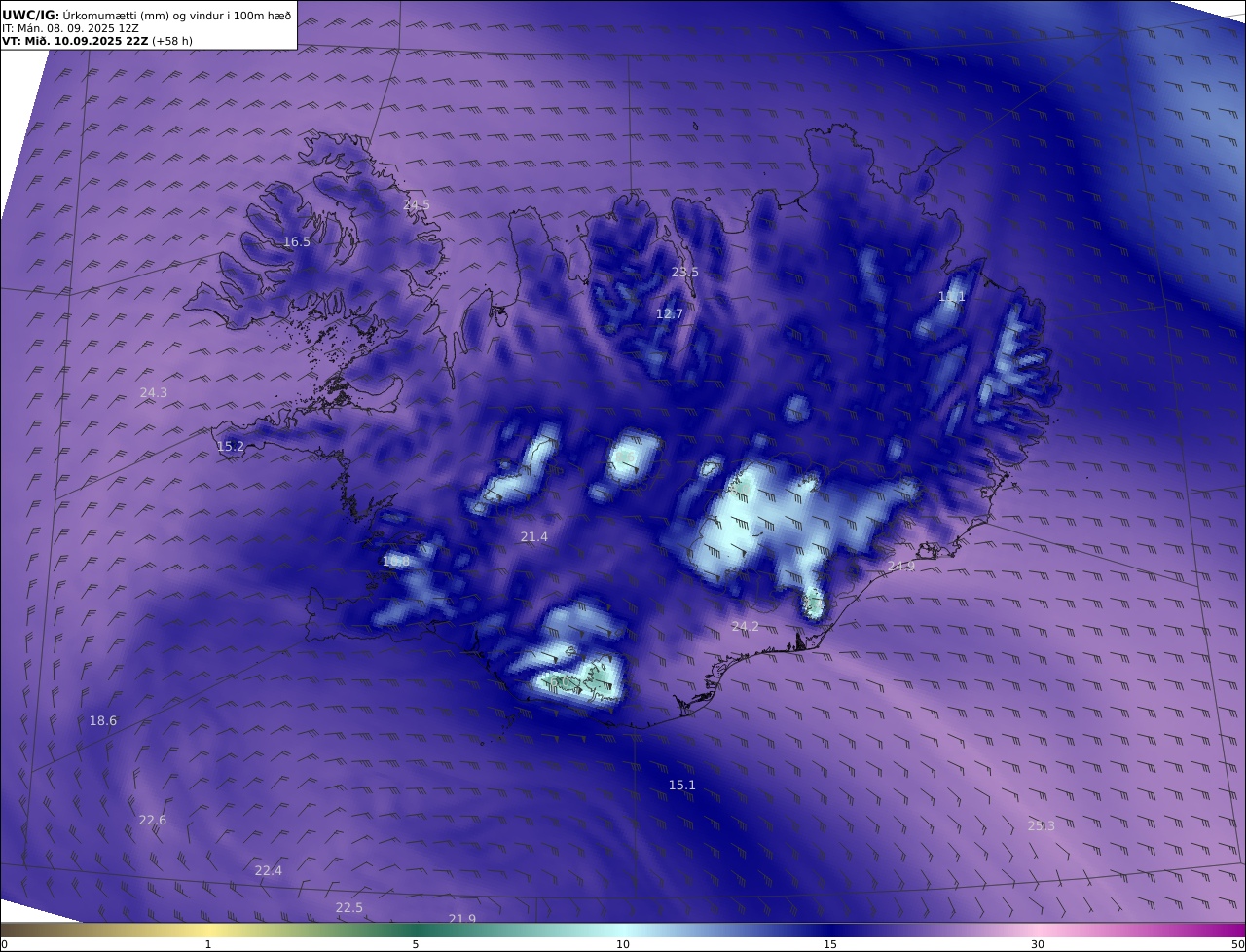
Task: Click the 1 tick label on the color bar
Action: 208,944
